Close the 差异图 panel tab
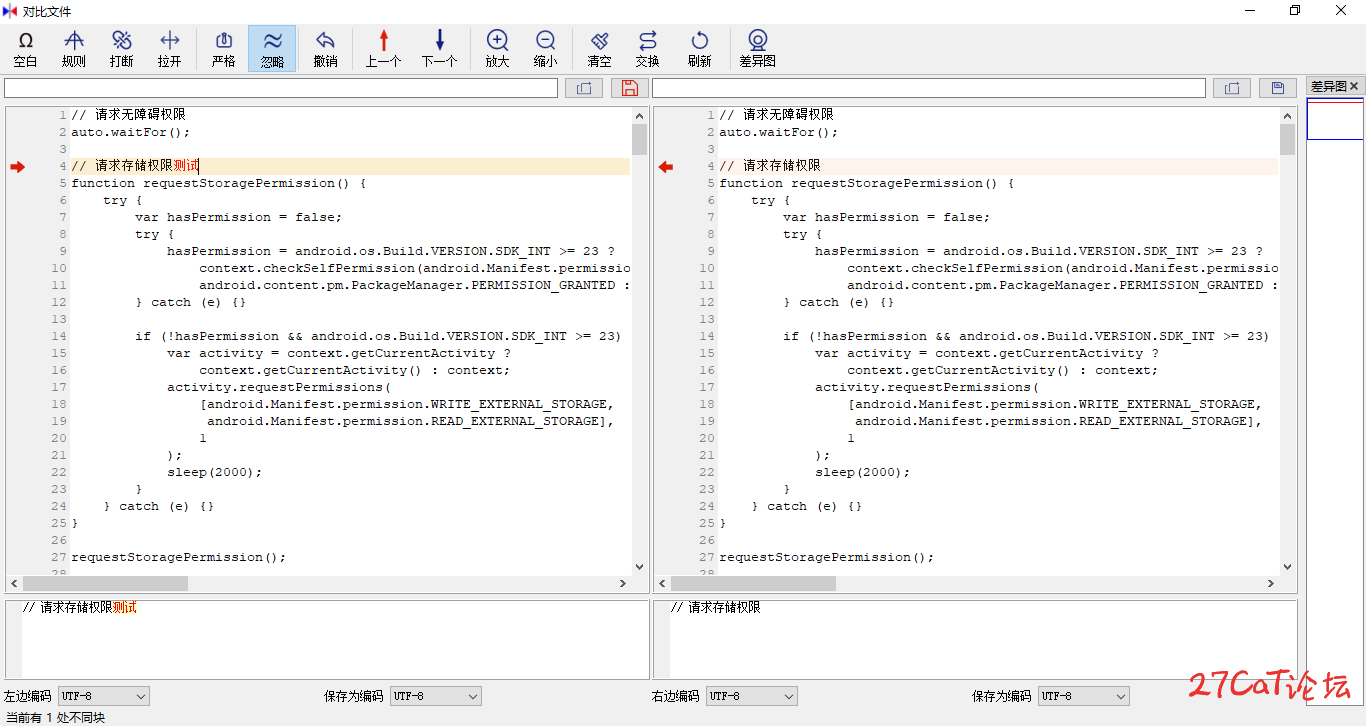Viewport: 1366px width, 726px height. coord(1355,87)
